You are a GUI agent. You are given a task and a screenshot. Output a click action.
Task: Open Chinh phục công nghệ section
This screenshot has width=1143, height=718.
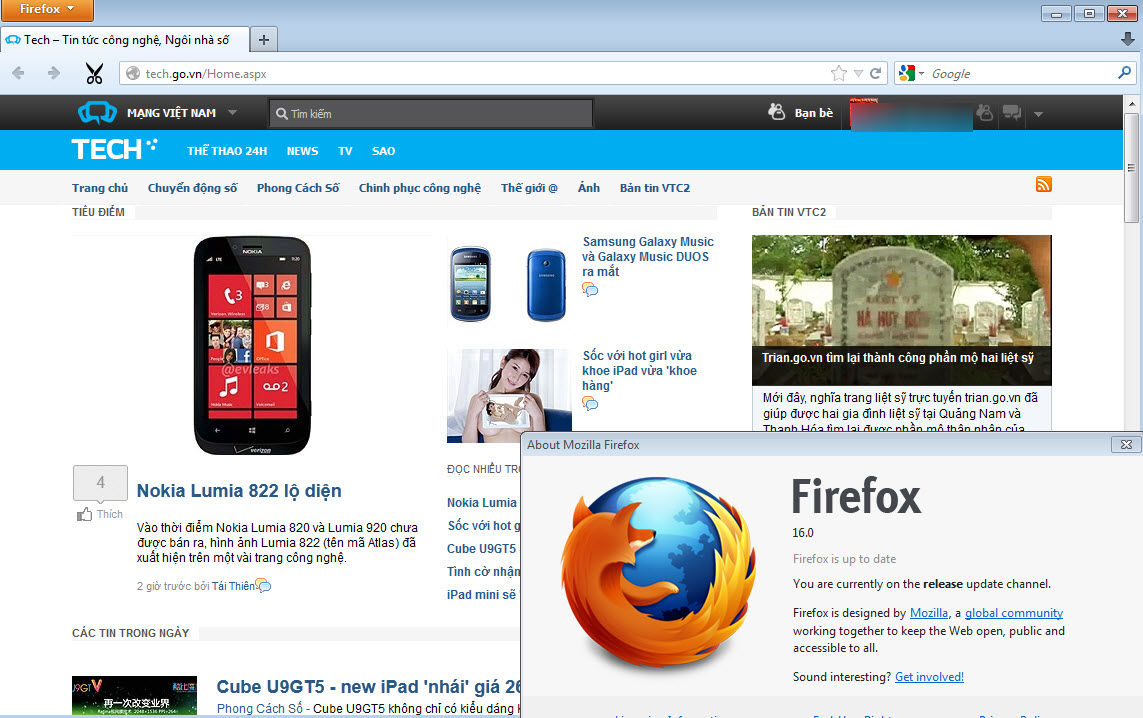[x=420, y=188]
